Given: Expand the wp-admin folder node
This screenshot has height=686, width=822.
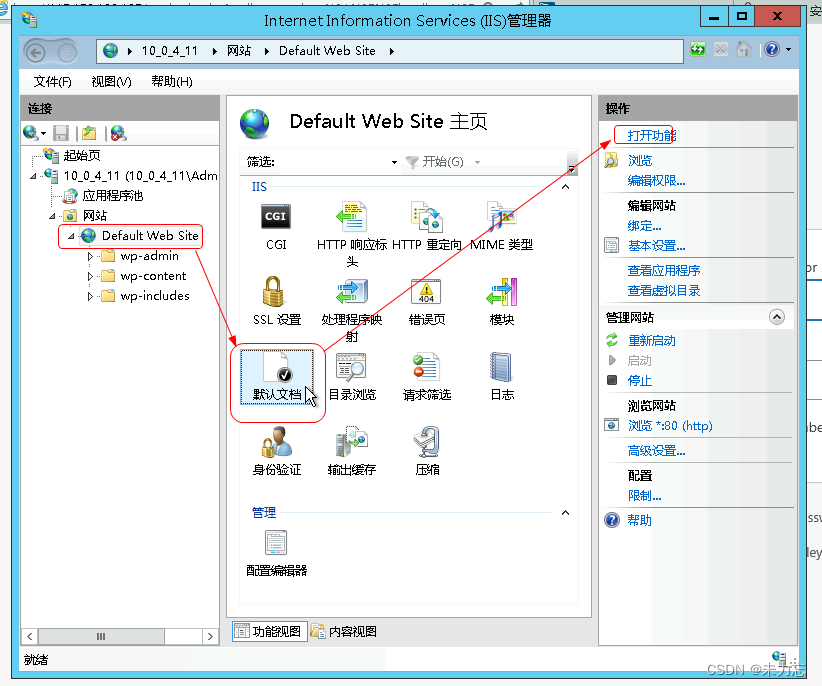Looking at the screenshot, I should point(90,256).
